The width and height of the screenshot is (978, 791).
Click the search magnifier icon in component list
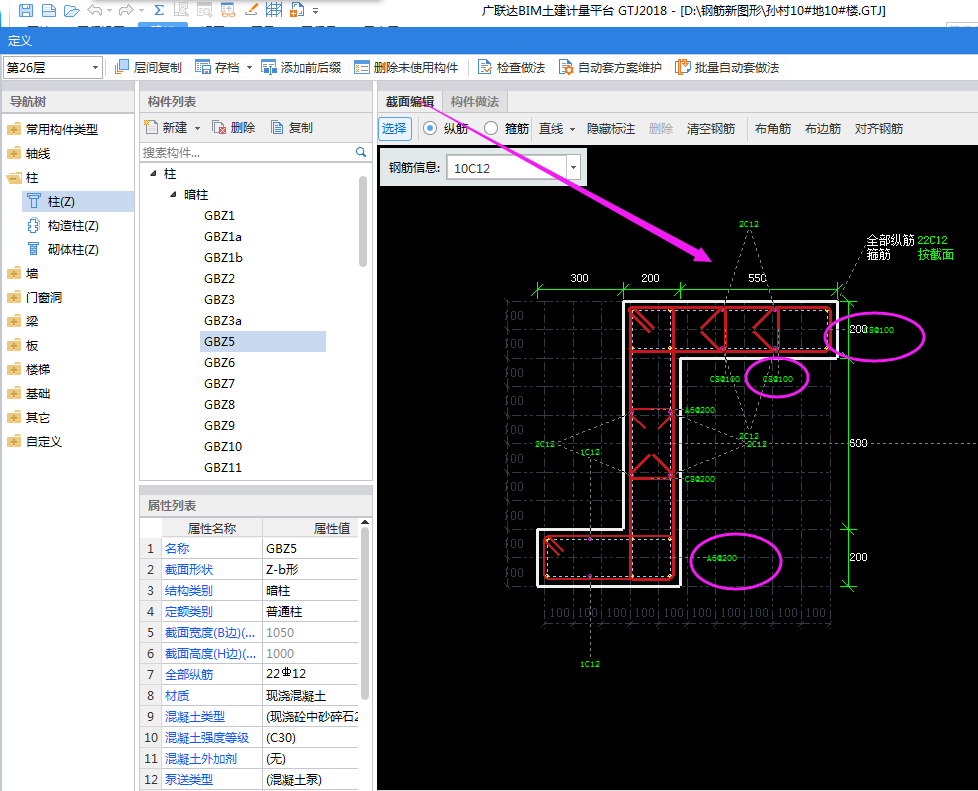click(361, 152)
